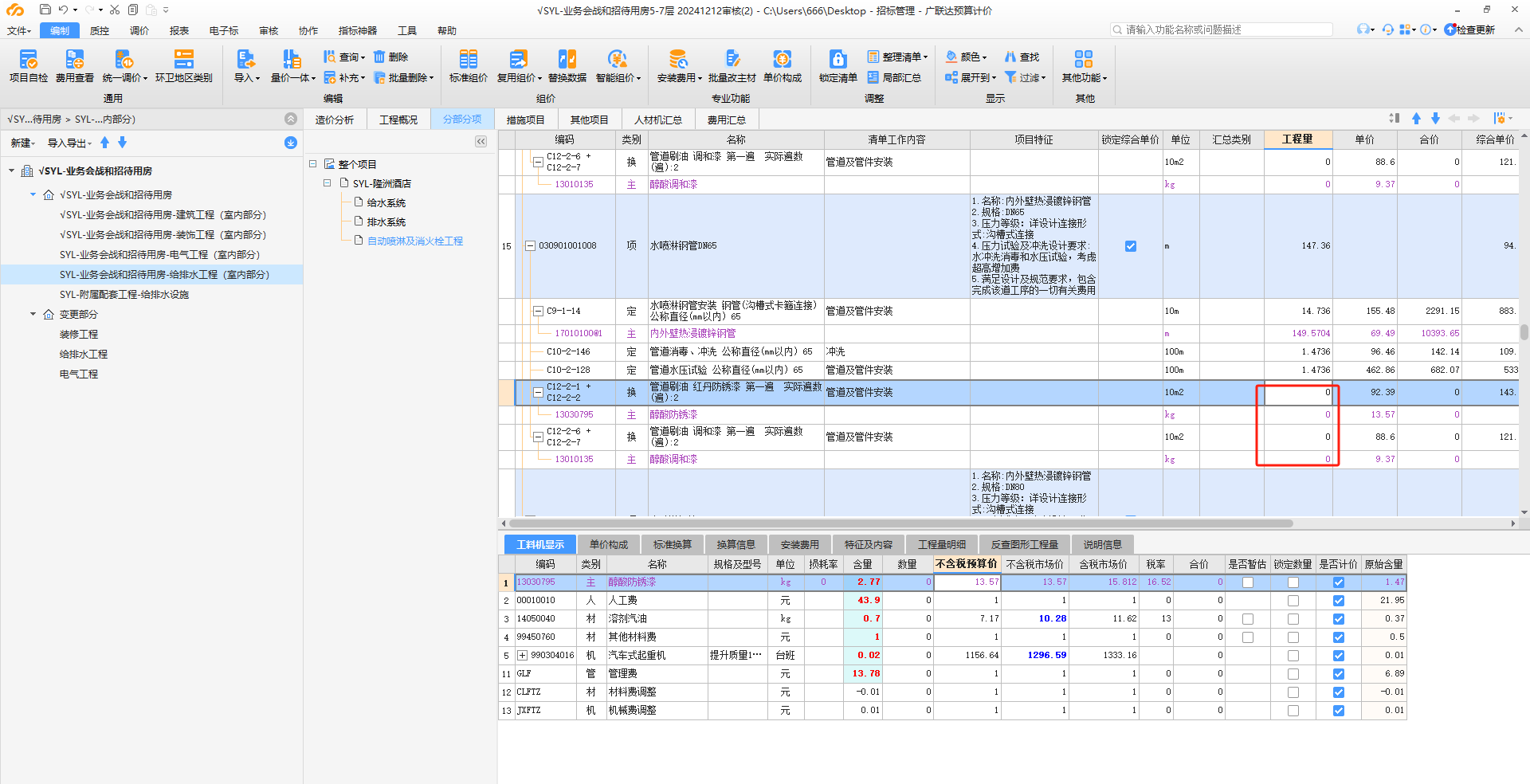The width and height of the screenshot is (1530, 784).
Task: Click 检查更新 check for updates
Action: [x=1469, y=29]
